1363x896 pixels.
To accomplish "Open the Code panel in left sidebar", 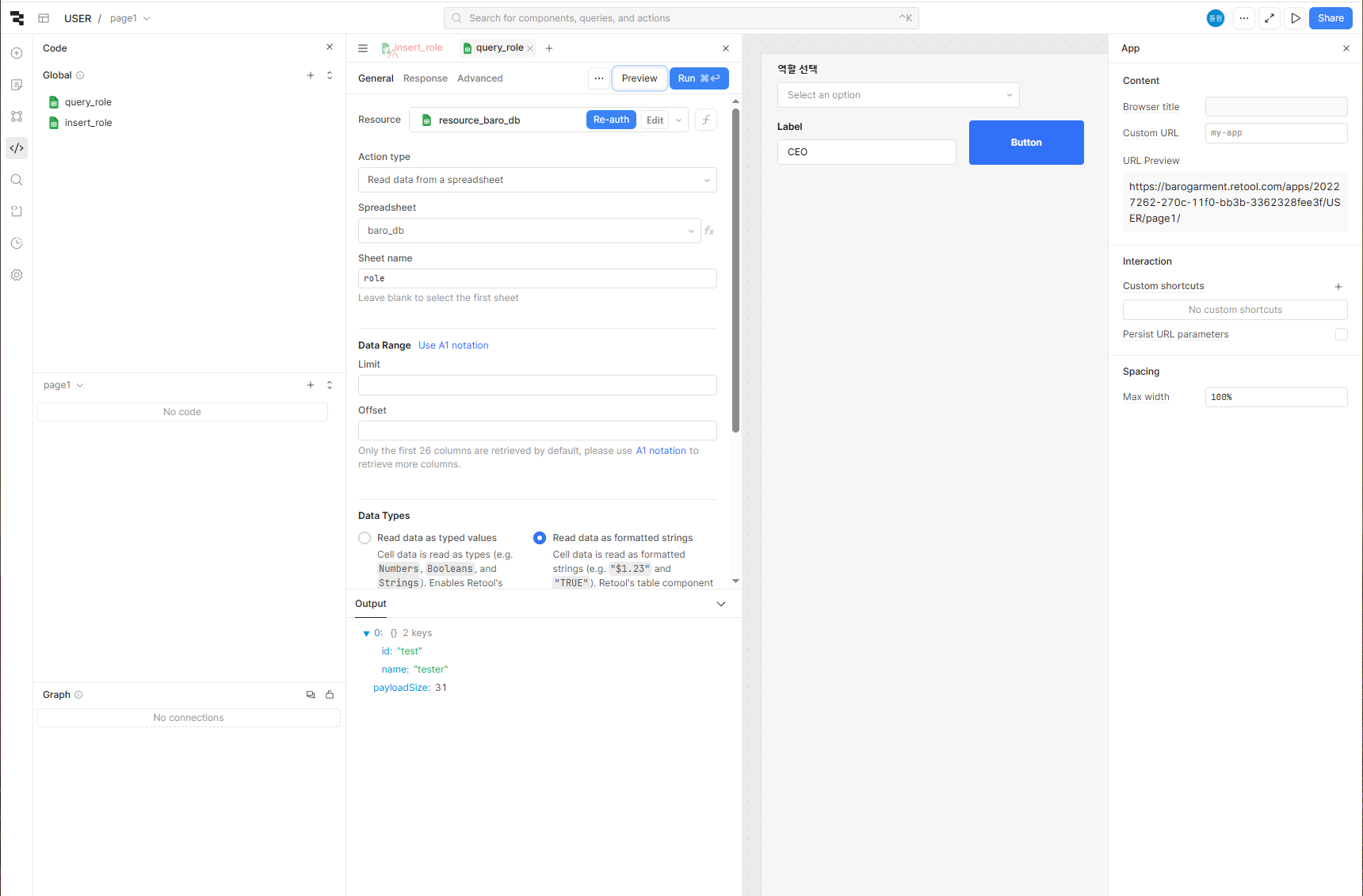I will 17,148.
